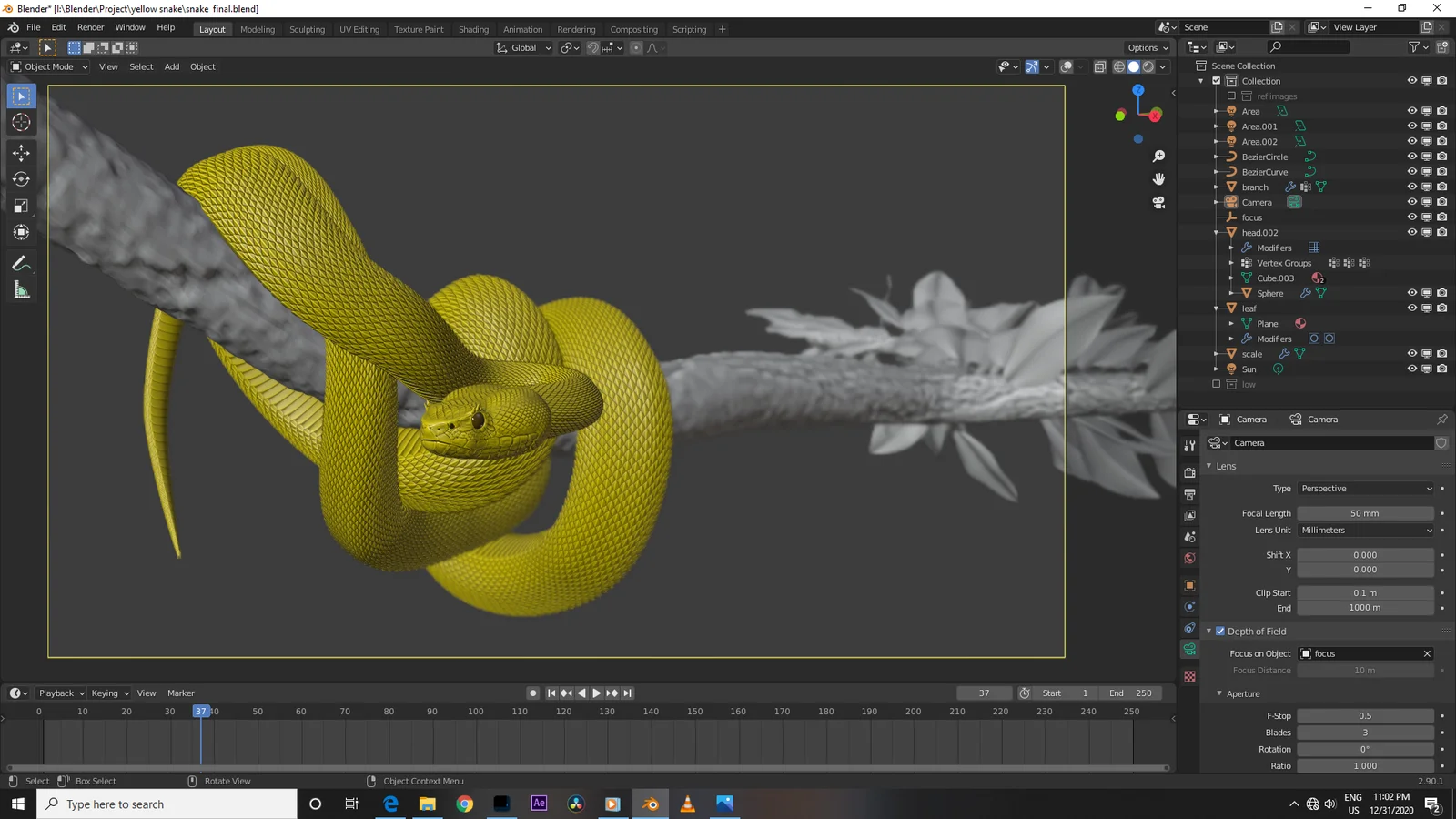Click the Focal Length slider
The image size is (1456, 819).
tap(1365, 512)
